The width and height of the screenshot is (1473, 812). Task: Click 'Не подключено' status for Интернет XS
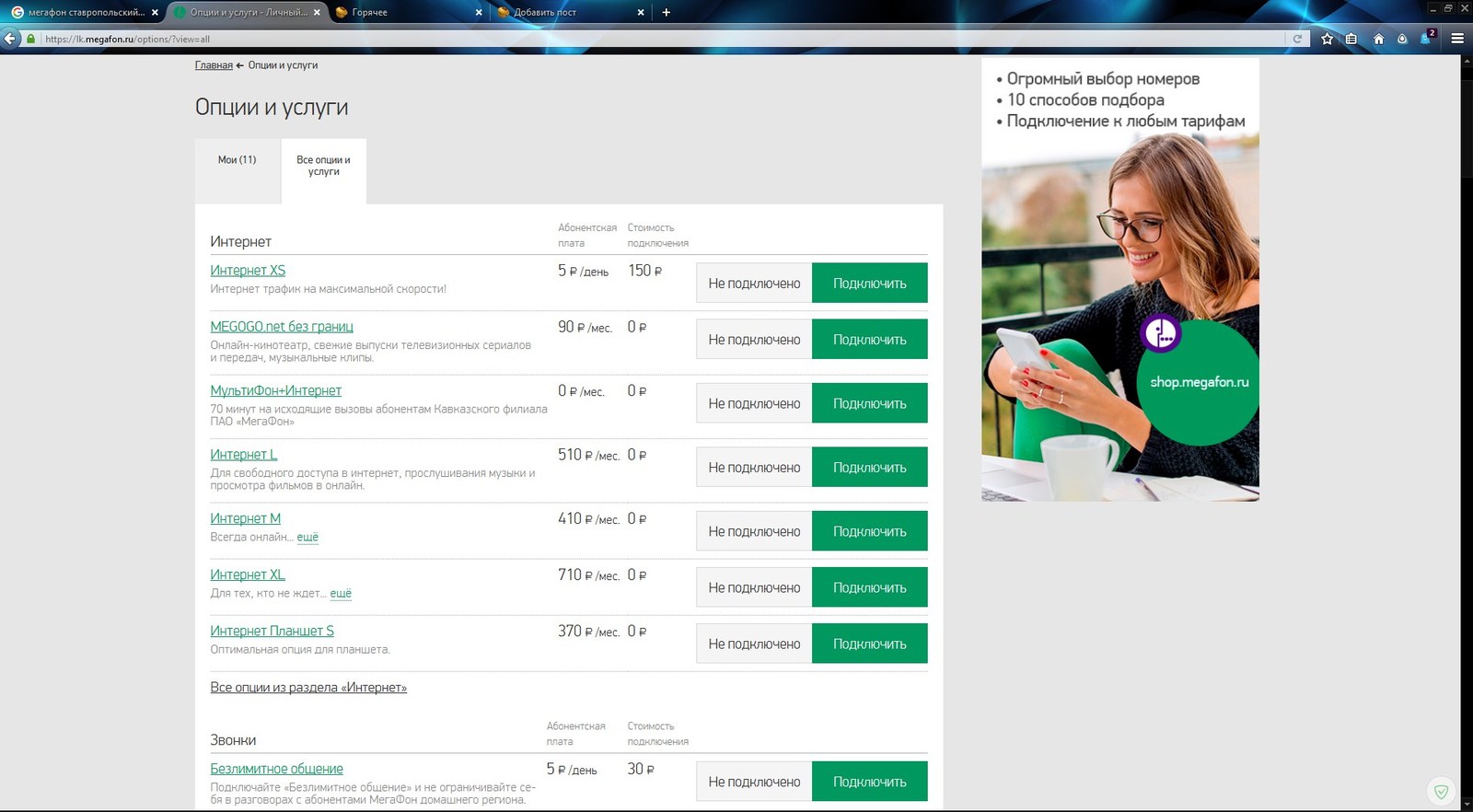[x=754, y=284]
